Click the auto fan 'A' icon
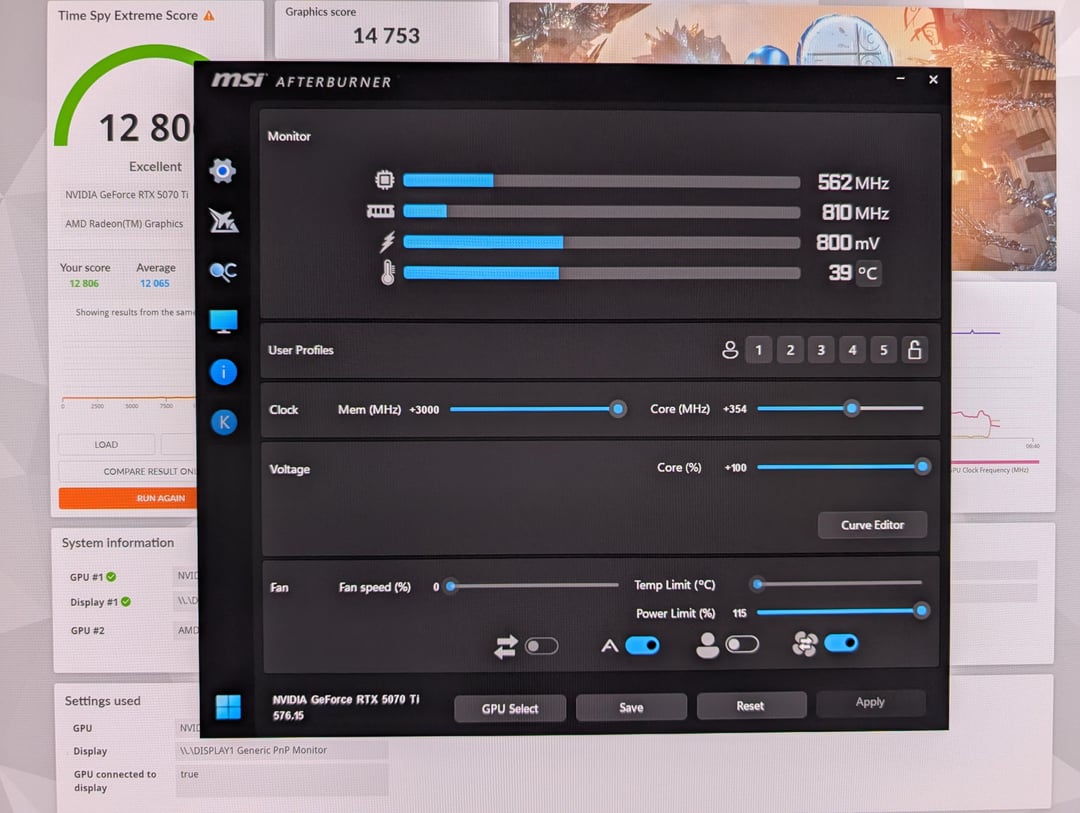Image resolution: width=1080 pixels, height=813 pixels. [x=610, y=646]
